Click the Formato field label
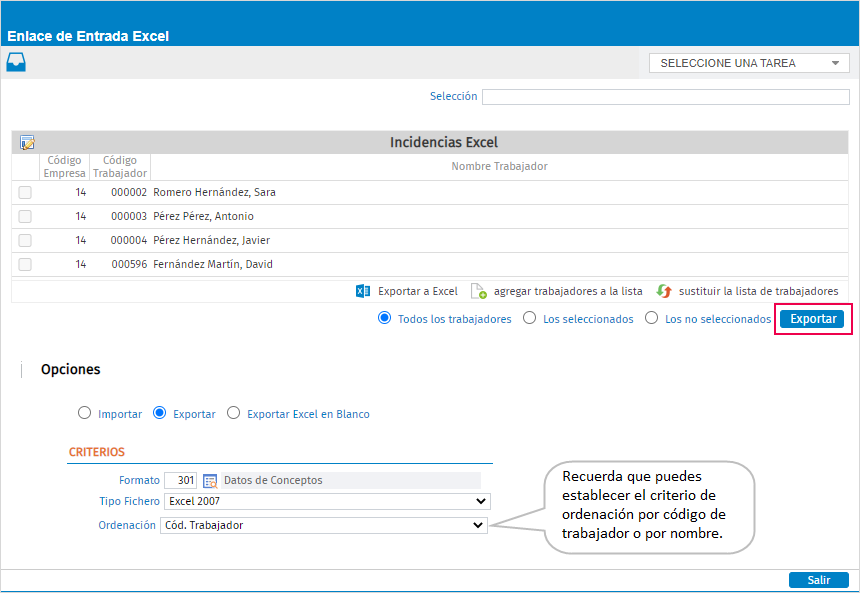Image resolution: width=860 pixels, height=593 pixels. pyautogui.click(x=139, y=481)
